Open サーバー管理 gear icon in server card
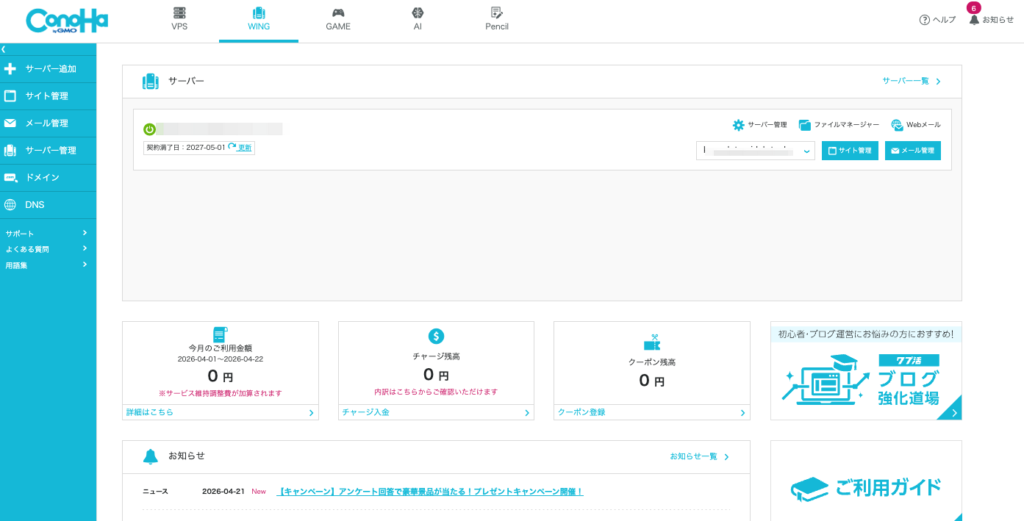1024x521 pixels. coord(739,125)
